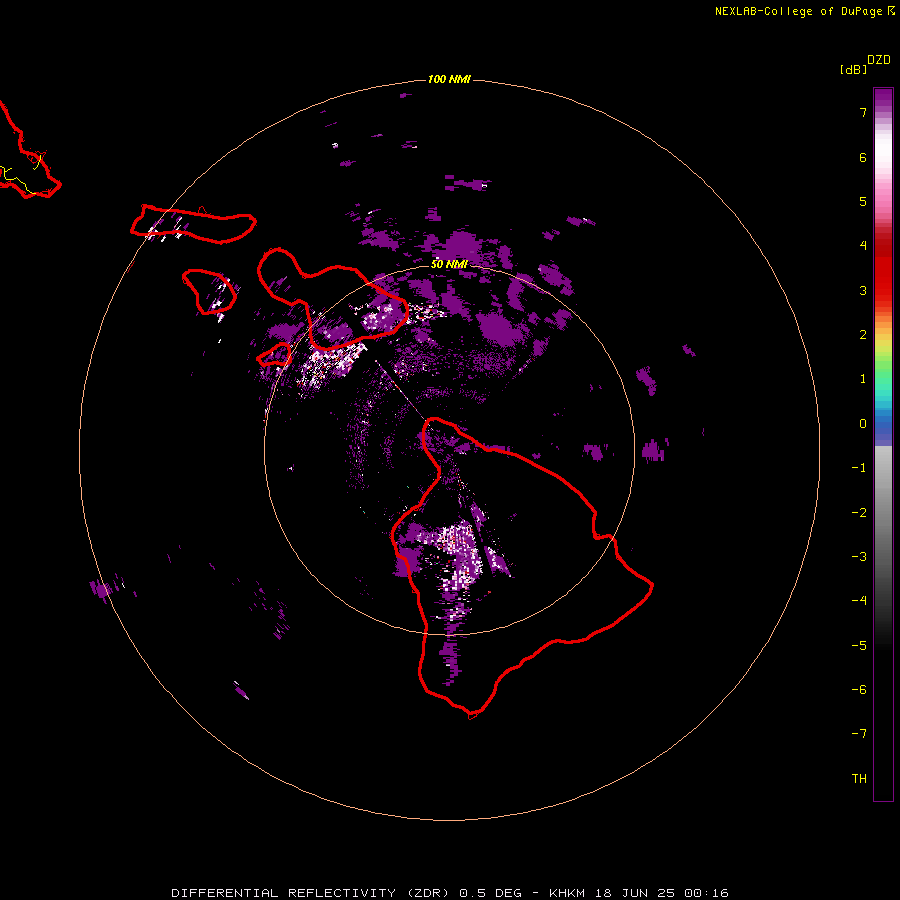Click the -2 value on color scale
Screen dimensions: 900x900
coord(859,513)
